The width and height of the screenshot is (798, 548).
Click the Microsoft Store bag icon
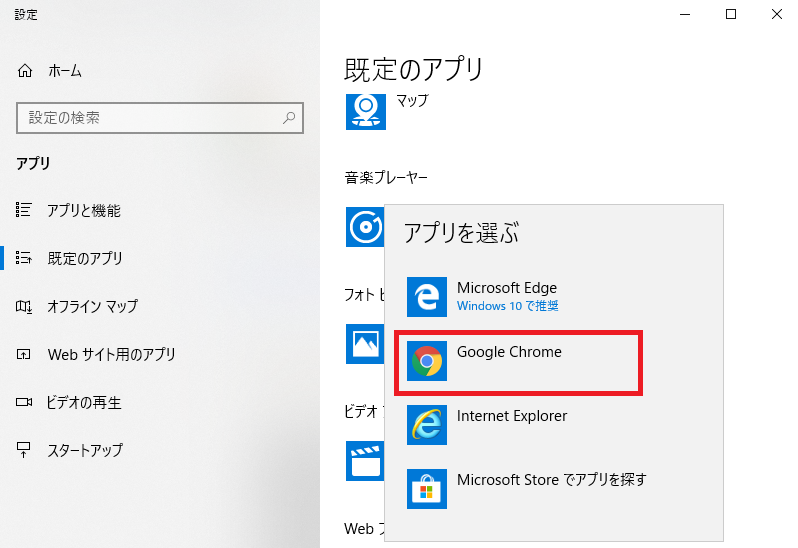(x=427, y=489)
